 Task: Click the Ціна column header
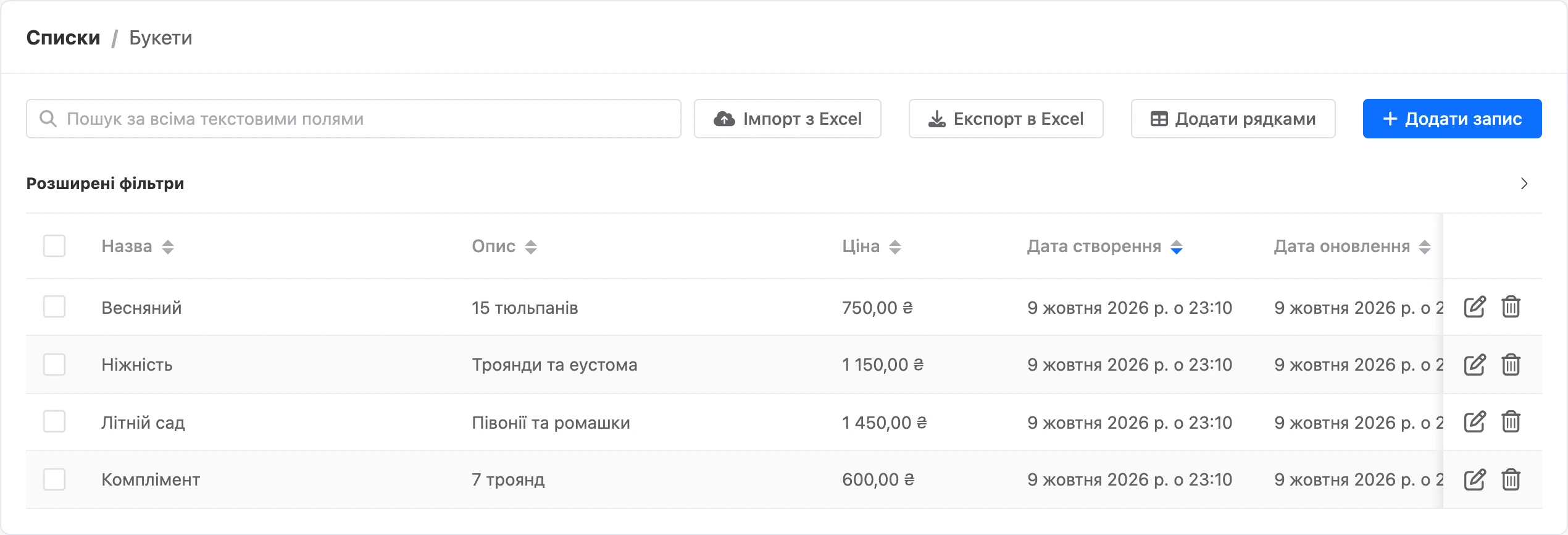pyautogui.click(x=861, y=246)
